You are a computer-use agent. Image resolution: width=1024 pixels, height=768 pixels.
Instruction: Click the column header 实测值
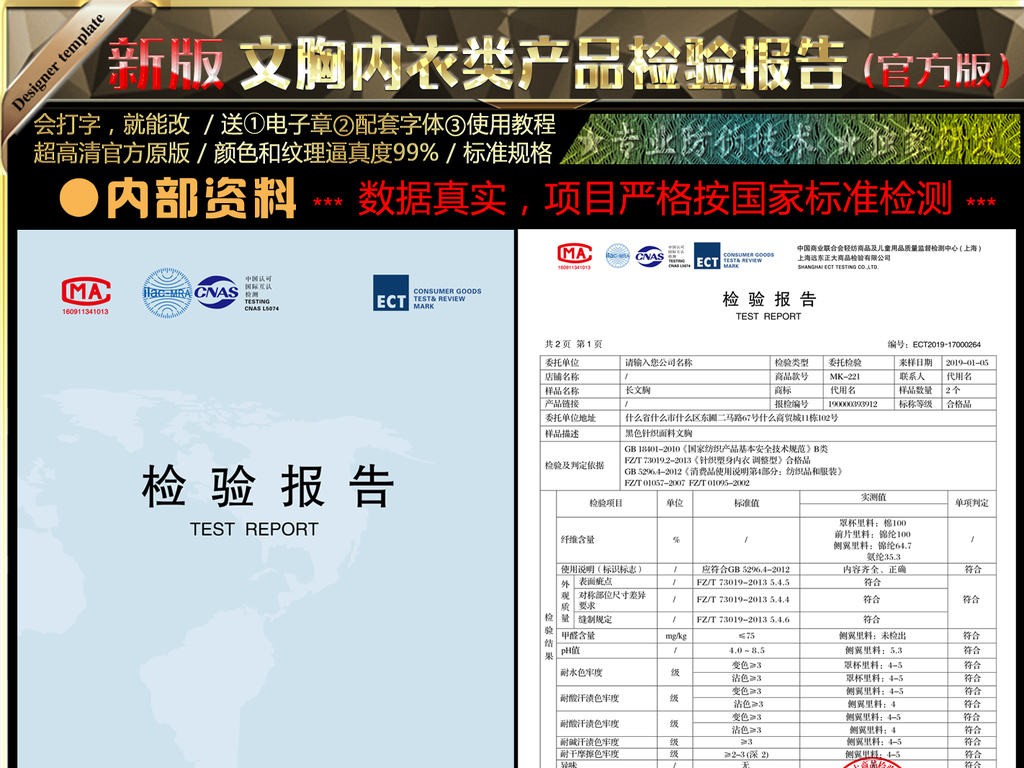(x=873, y=498)
